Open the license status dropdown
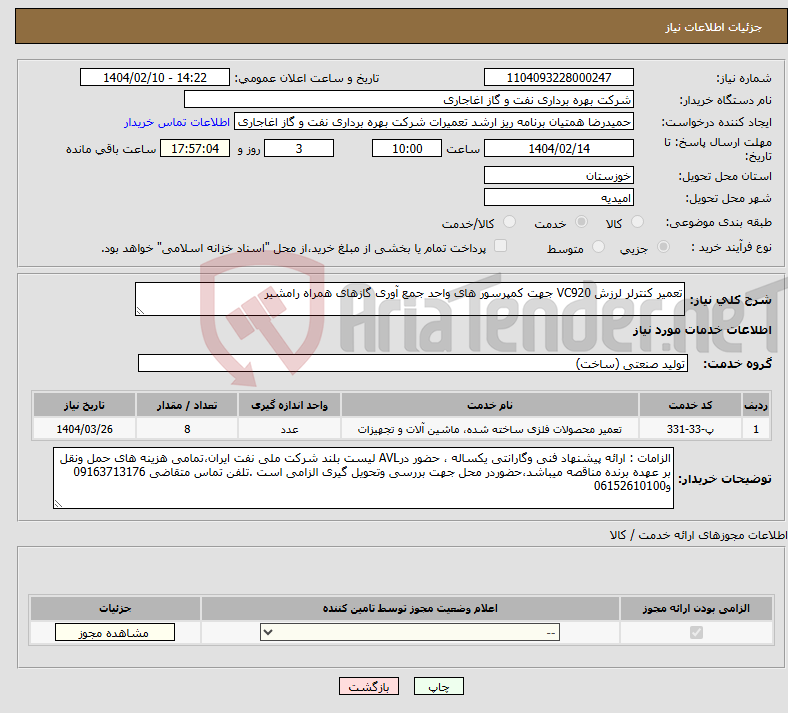The width and height of the screenshot is (788, 713). [x=410, y=632]
